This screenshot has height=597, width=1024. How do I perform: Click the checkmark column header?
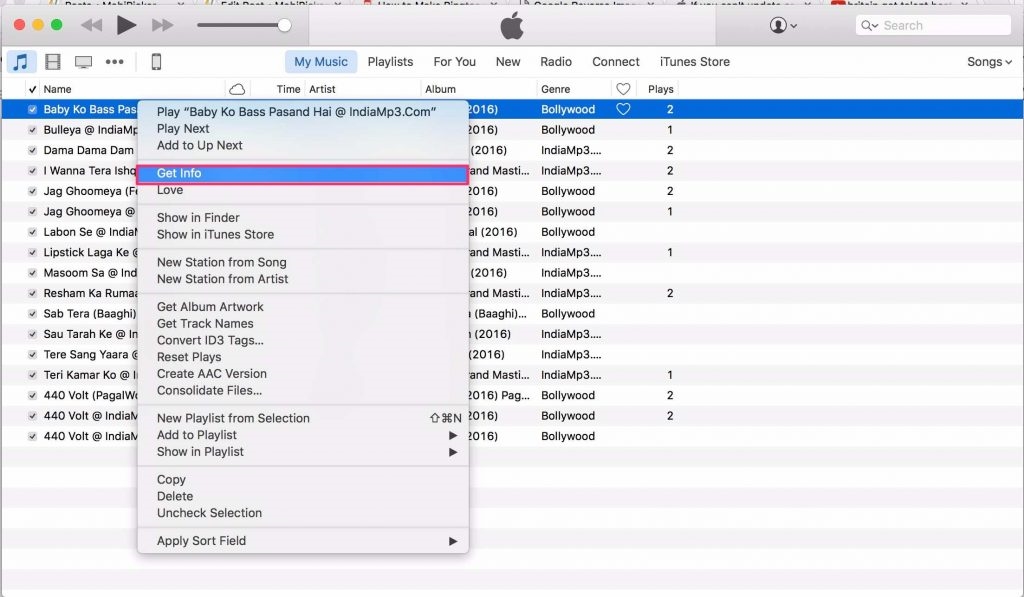(x=32, y=89)
